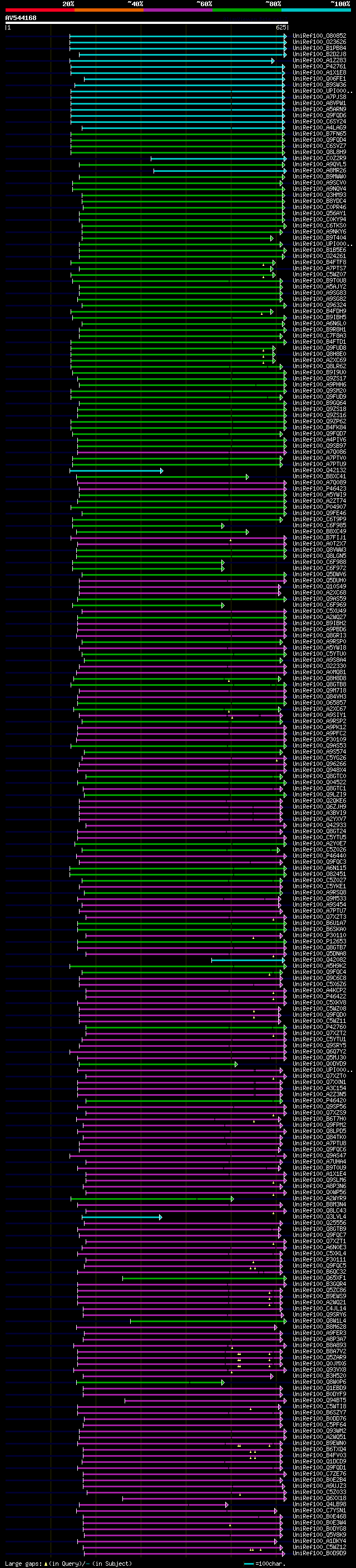Viewport: 356px width, 1568px height.
Task: Click the UniRef100_A9SIY1 label
Action: [319, 715]
